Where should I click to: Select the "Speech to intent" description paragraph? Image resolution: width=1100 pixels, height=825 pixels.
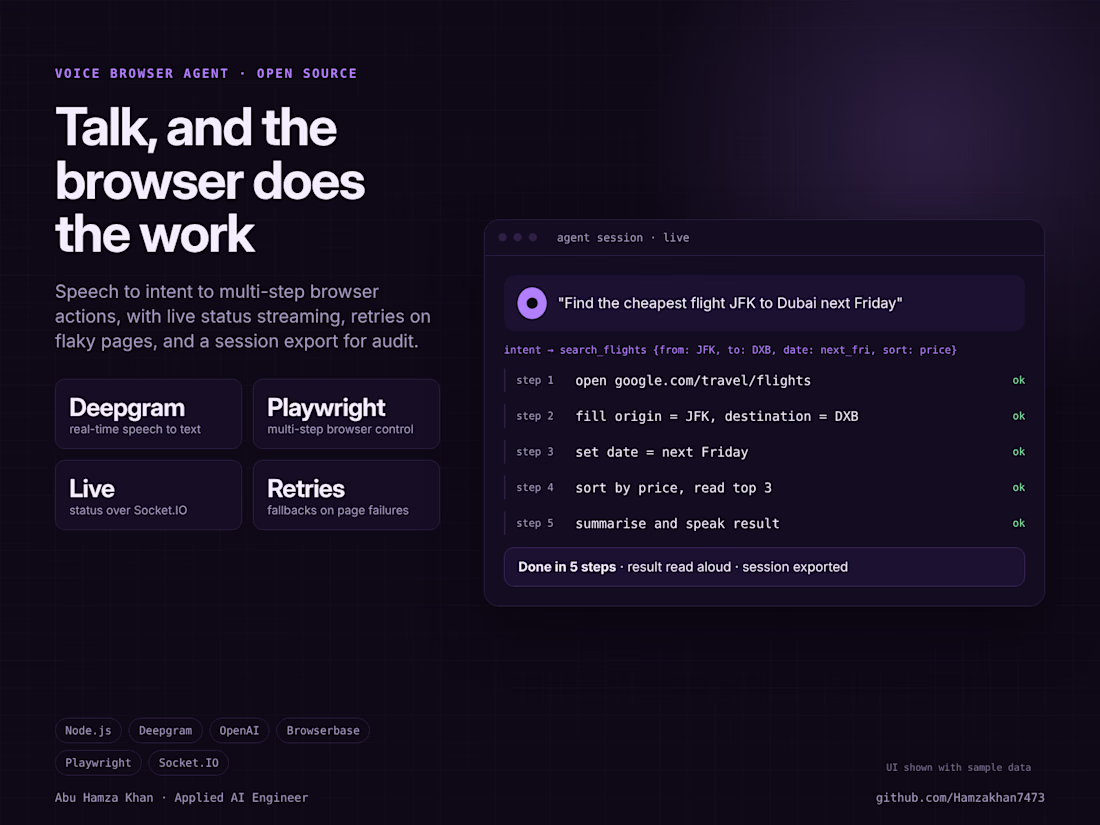(243, 316)
